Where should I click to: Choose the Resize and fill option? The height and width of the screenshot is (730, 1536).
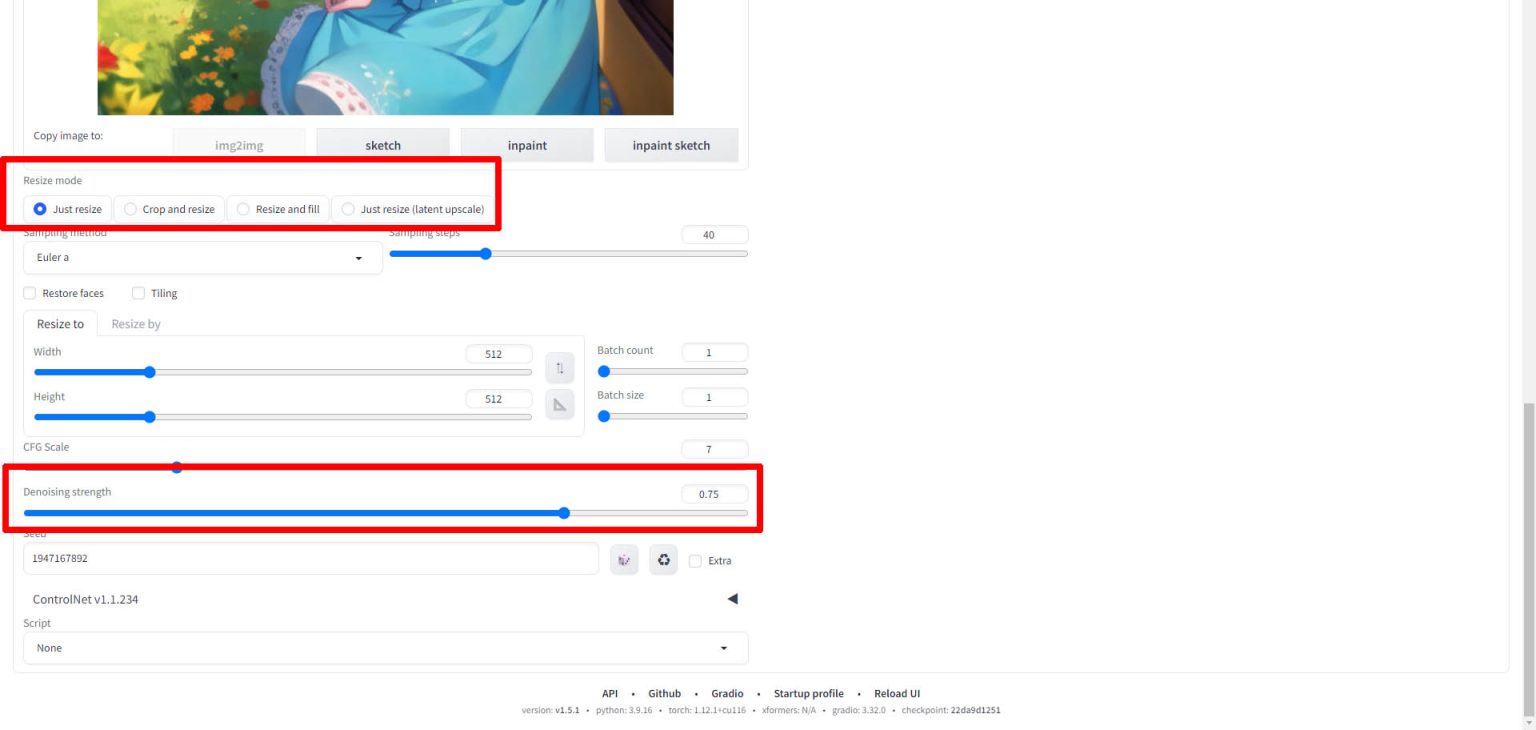pos(278,209)
